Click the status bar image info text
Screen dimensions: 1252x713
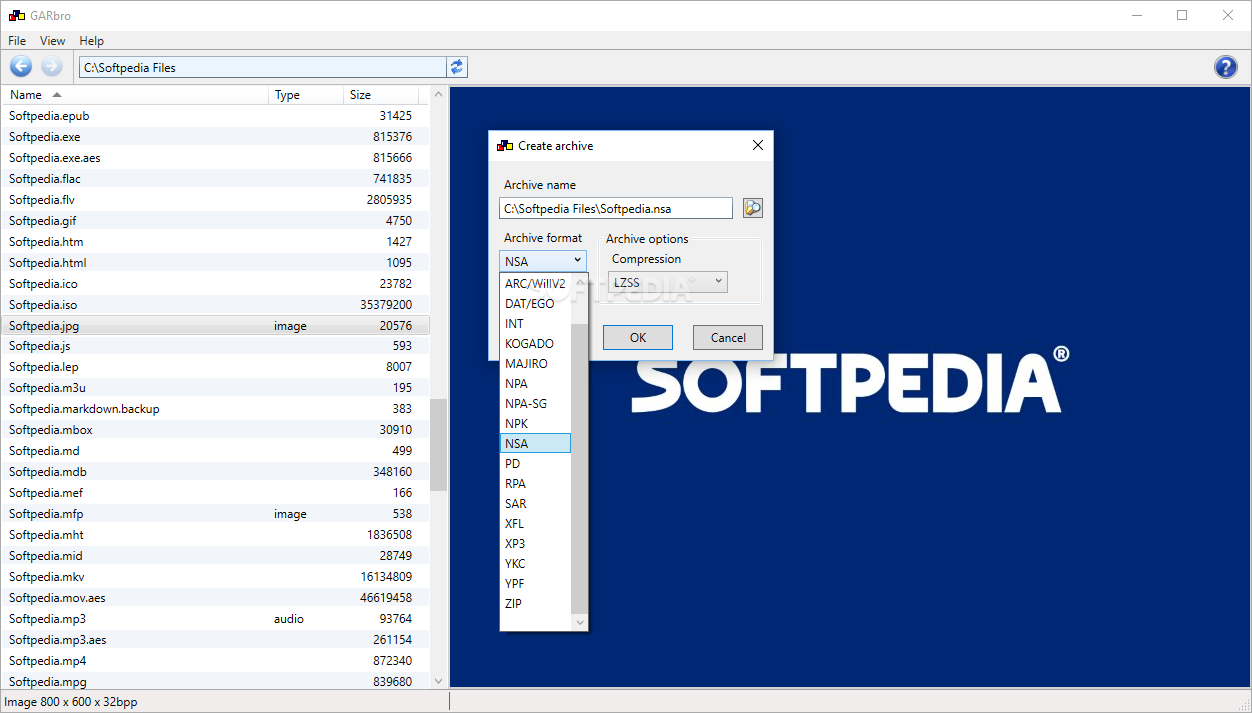pyautogui.click(x=71, y=702)
